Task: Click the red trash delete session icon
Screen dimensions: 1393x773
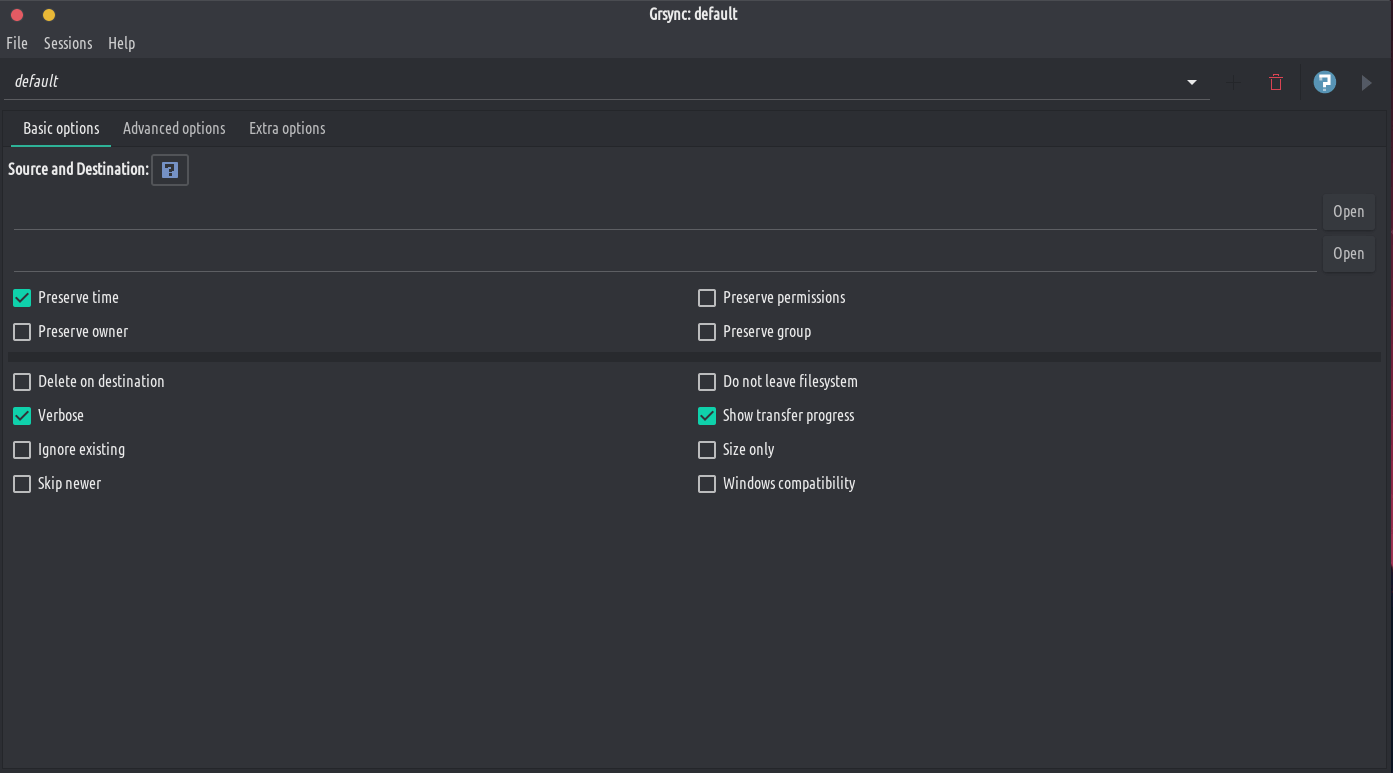Action: click(1276, 82)
